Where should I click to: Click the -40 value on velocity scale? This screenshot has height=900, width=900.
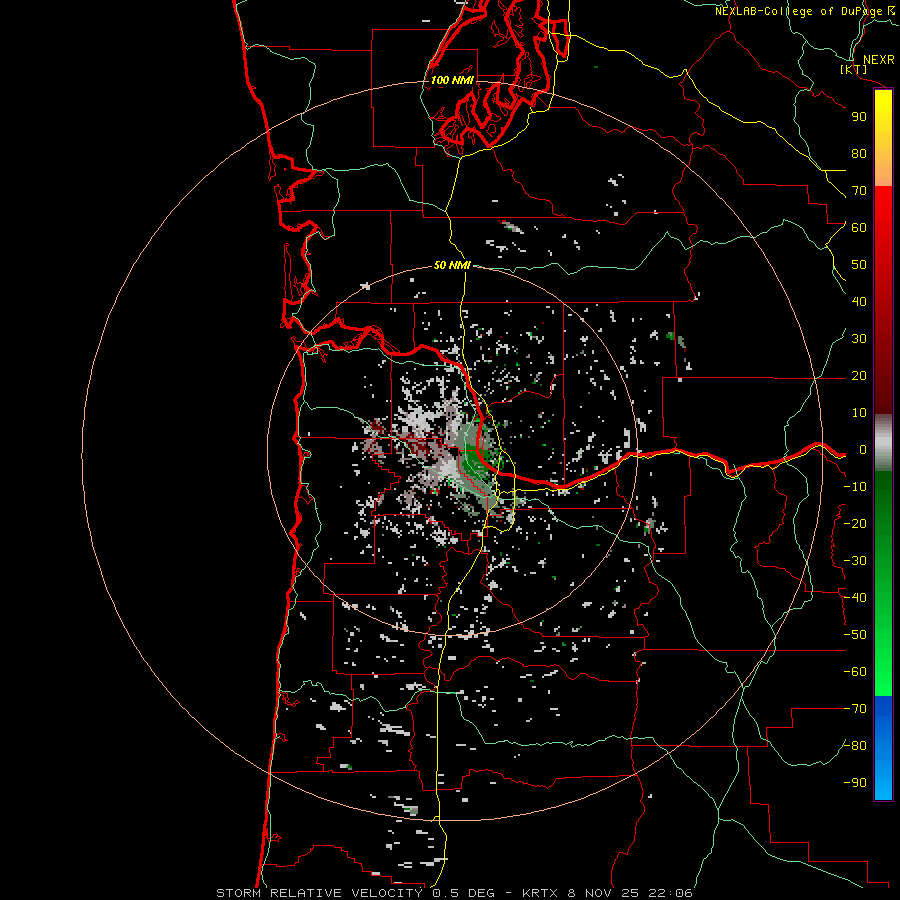pos(855,598)
